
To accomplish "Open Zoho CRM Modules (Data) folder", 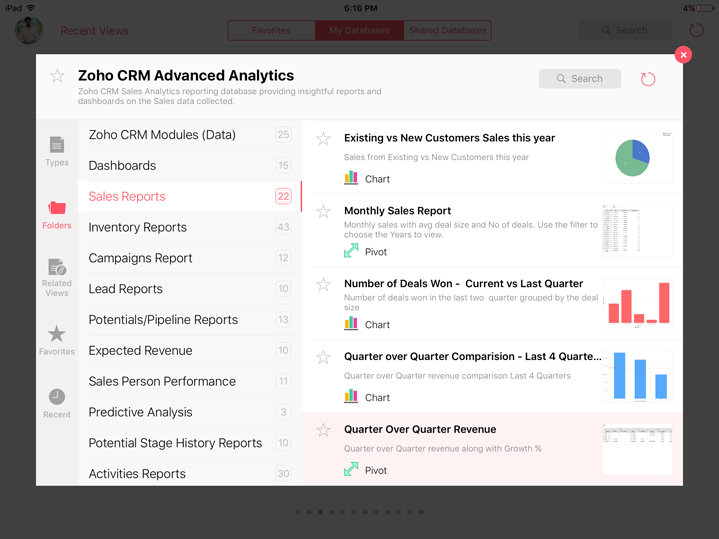I will pyautogui.click(x=190, y=135).
